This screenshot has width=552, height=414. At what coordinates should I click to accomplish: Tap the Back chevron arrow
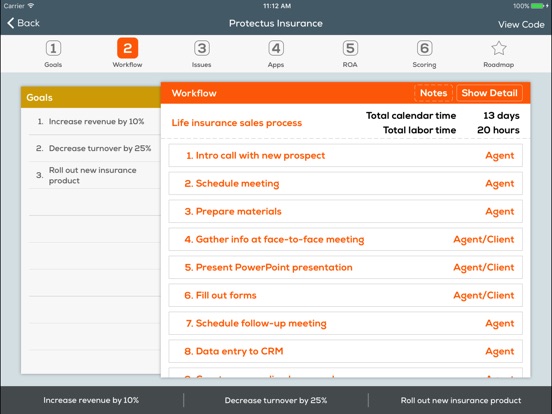click(x=11, y=23)
